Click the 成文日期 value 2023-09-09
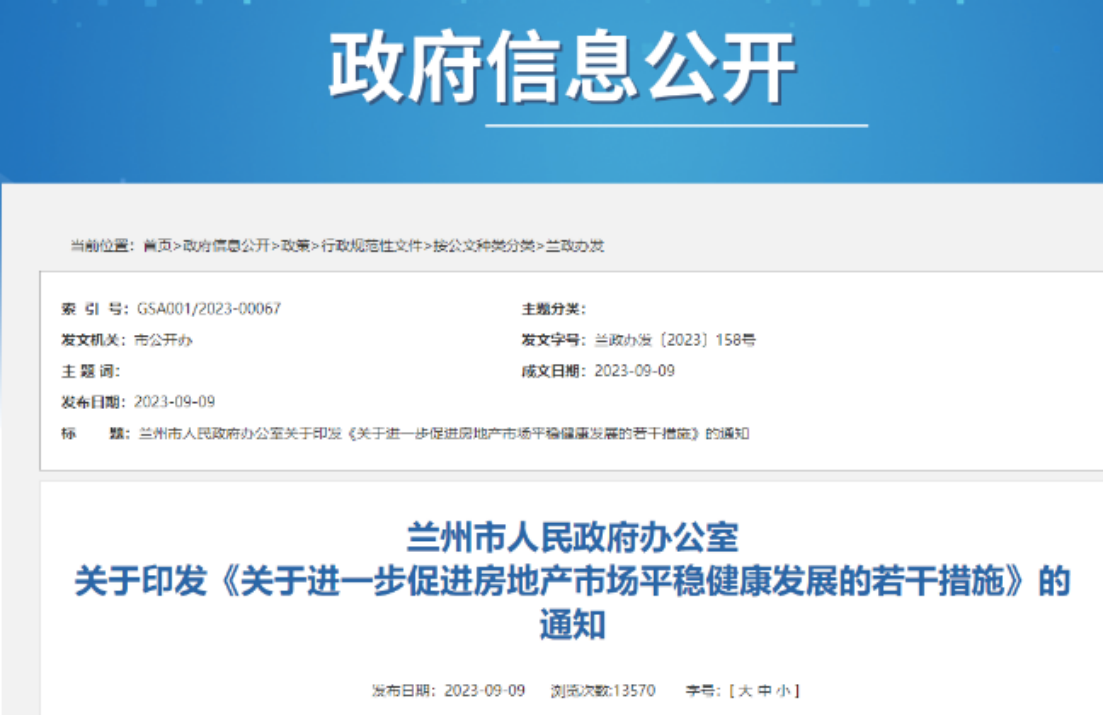 [x=634, y=371]
